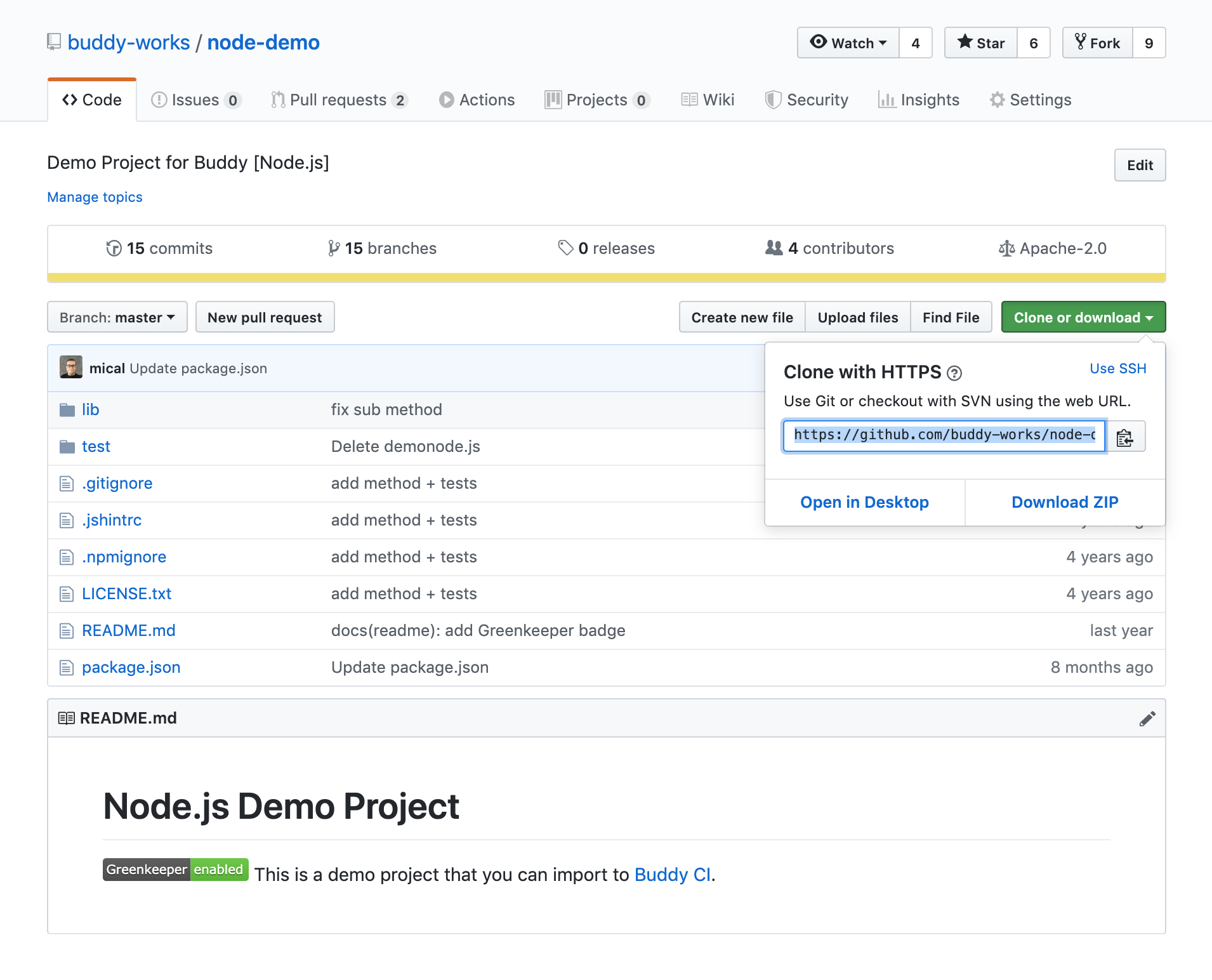Open the Security tab
The height and width of the screenshot is (980, 1212).
[x=807, y=100]
